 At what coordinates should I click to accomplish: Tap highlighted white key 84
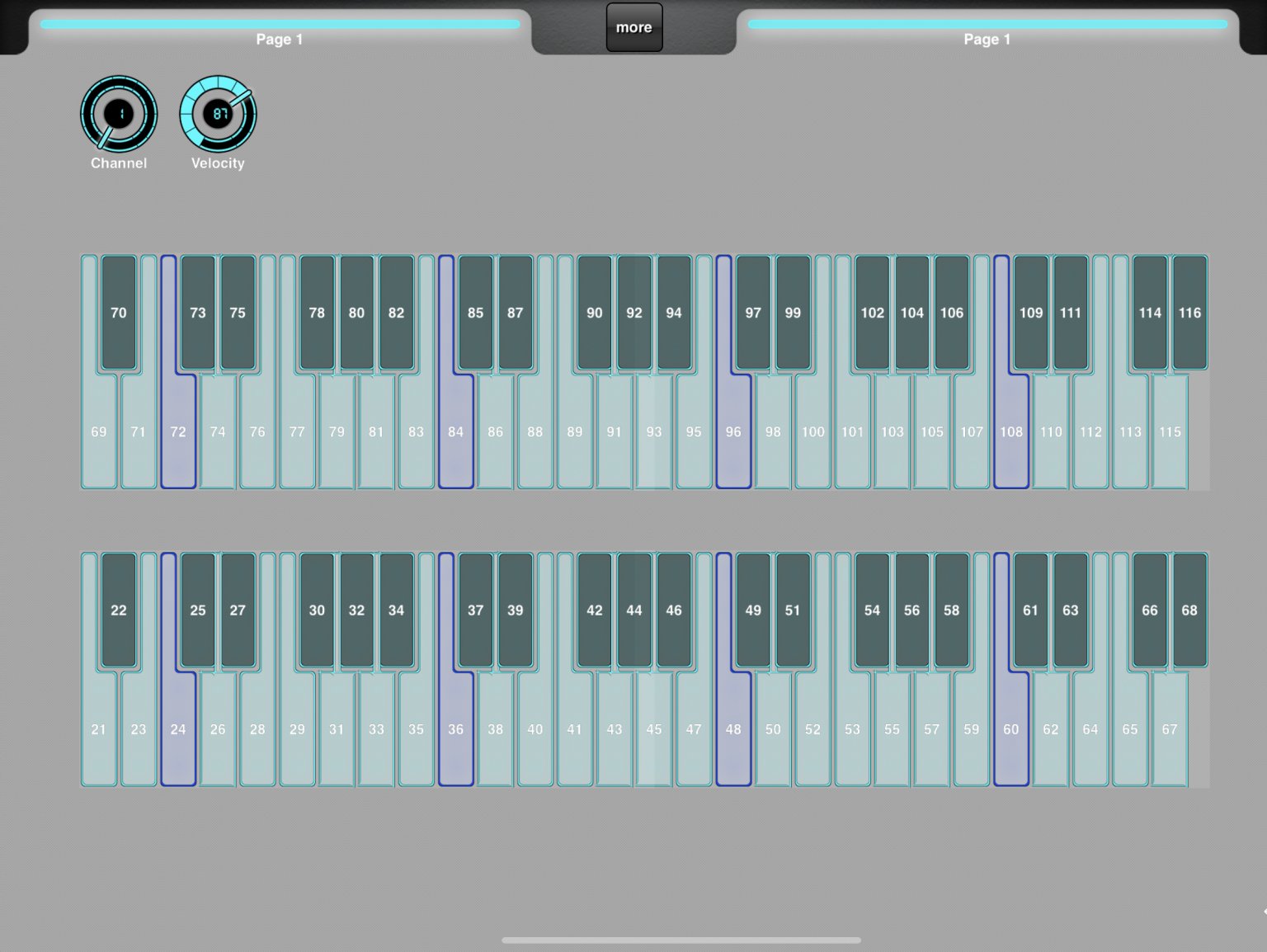point(455,431)
